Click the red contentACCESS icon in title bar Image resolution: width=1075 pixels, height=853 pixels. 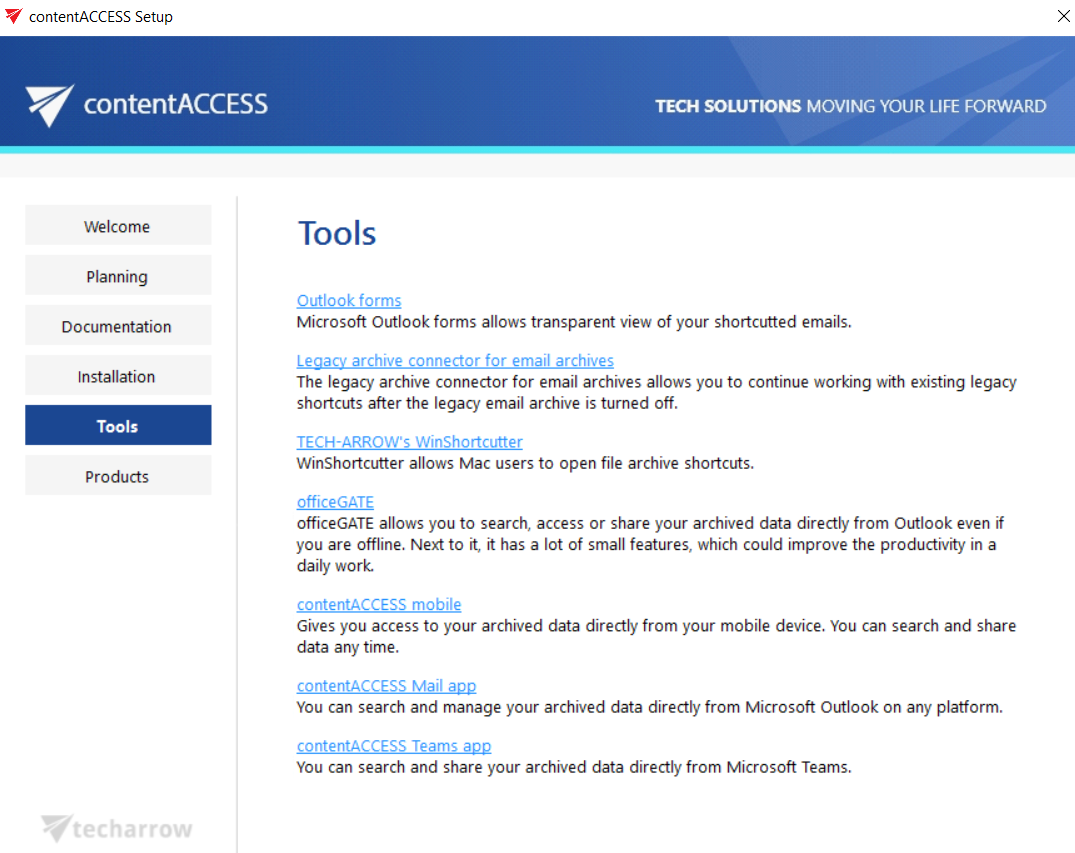click(x=12, y=16)
